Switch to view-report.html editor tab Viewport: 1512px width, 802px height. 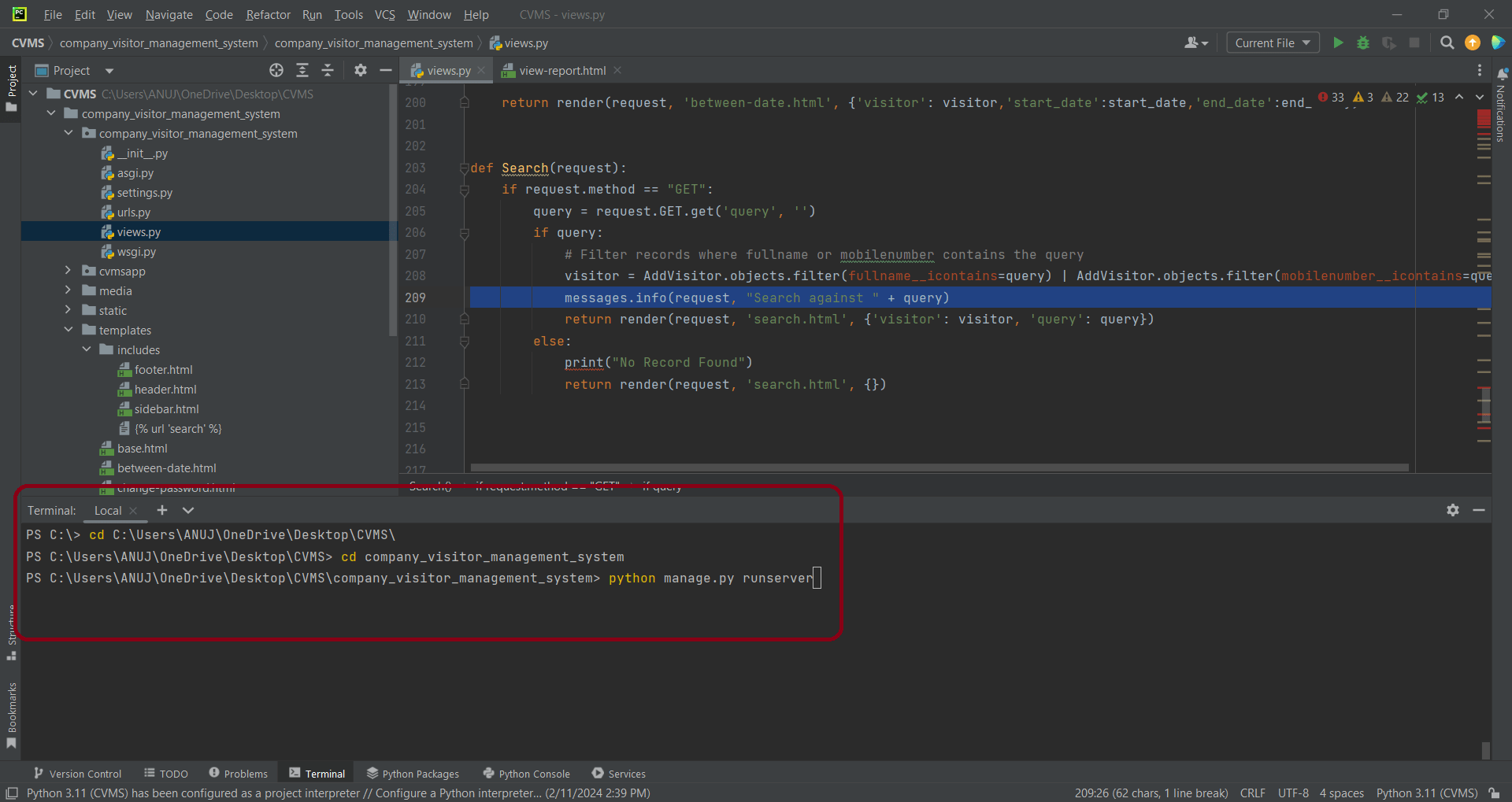click(x=561, y=71)
